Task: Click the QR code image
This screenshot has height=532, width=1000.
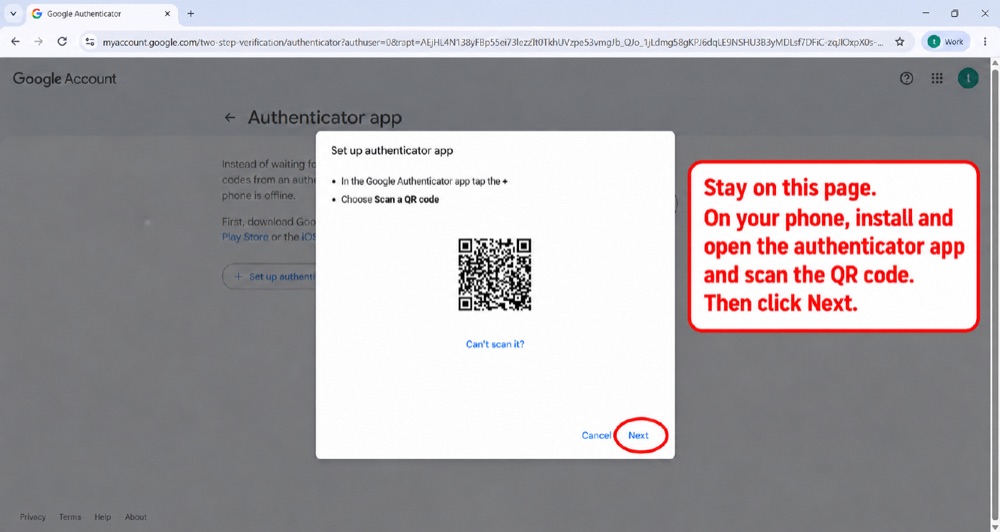Action: pos(495,274)
